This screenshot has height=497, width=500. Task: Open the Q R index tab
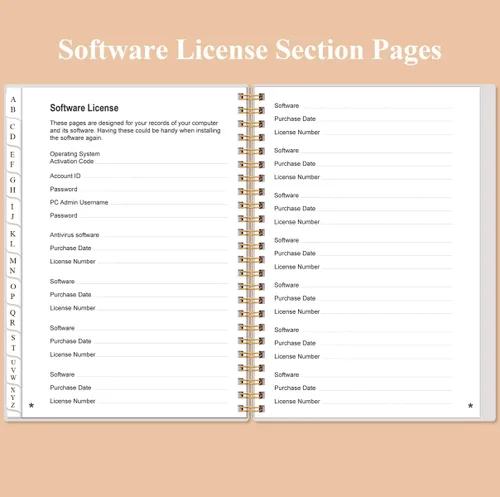13,318
